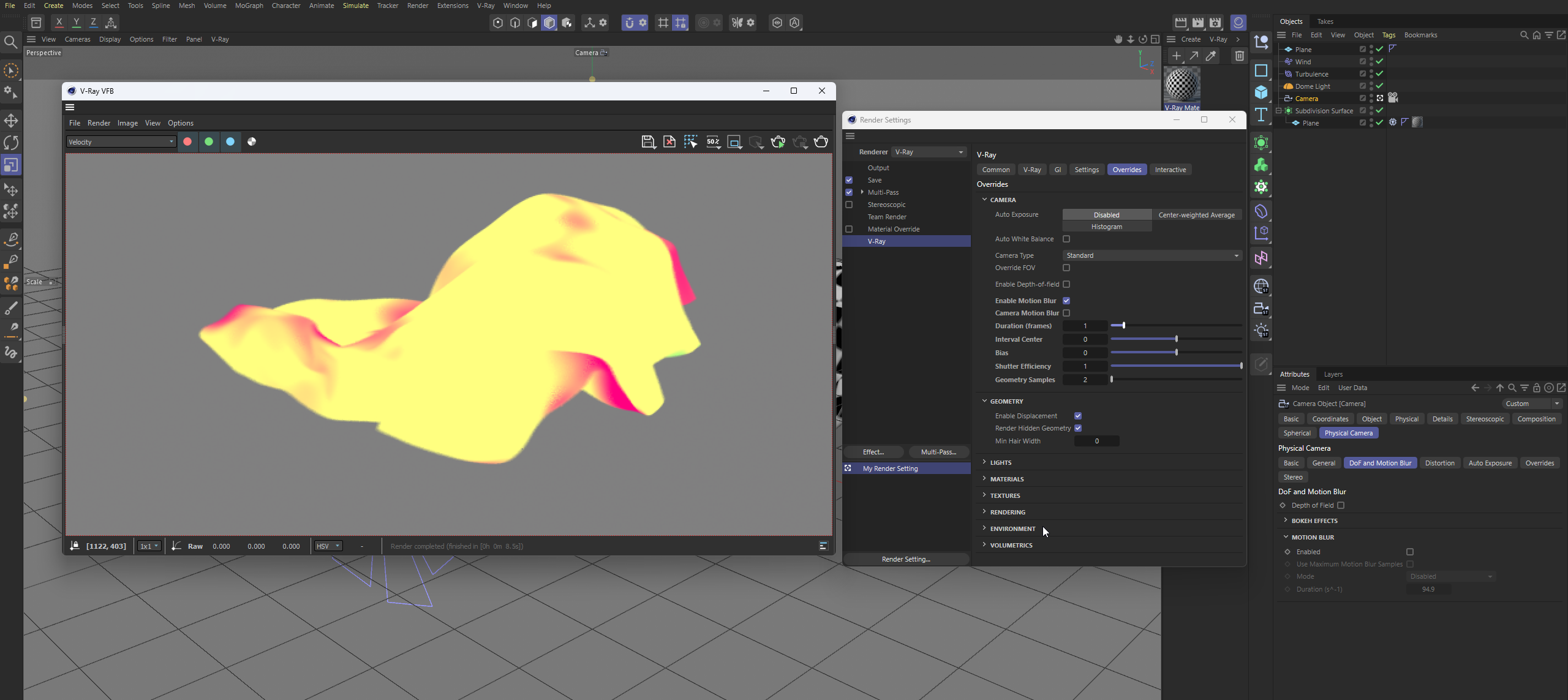Enable Override FOV checkbox

coord(1066,268)
